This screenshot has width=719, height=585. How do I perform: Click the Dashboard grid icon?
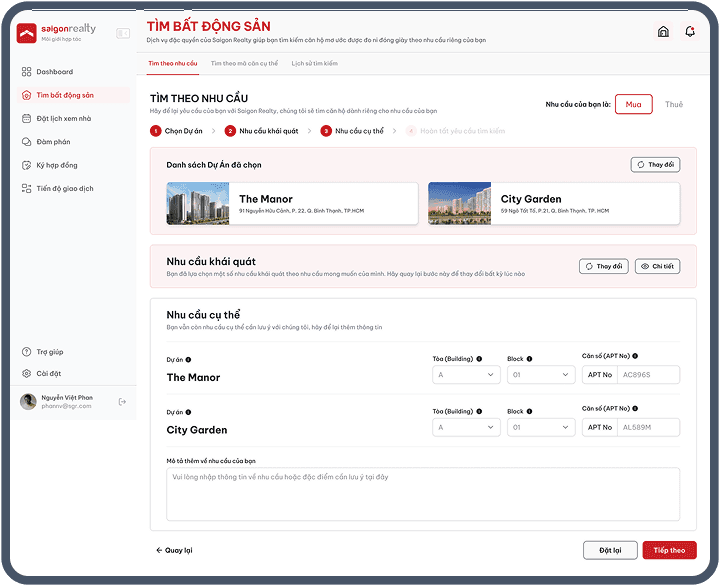[x=27, y=72]
